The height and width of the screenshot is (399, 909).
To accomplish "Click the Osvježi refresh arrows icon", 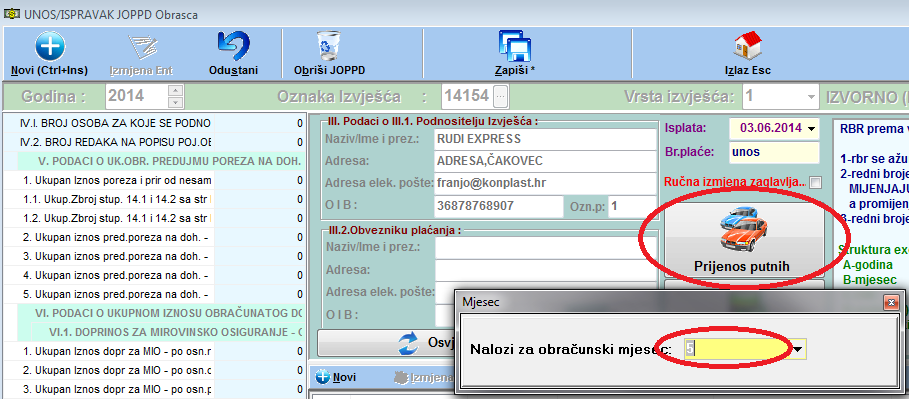I will [409, 343].
